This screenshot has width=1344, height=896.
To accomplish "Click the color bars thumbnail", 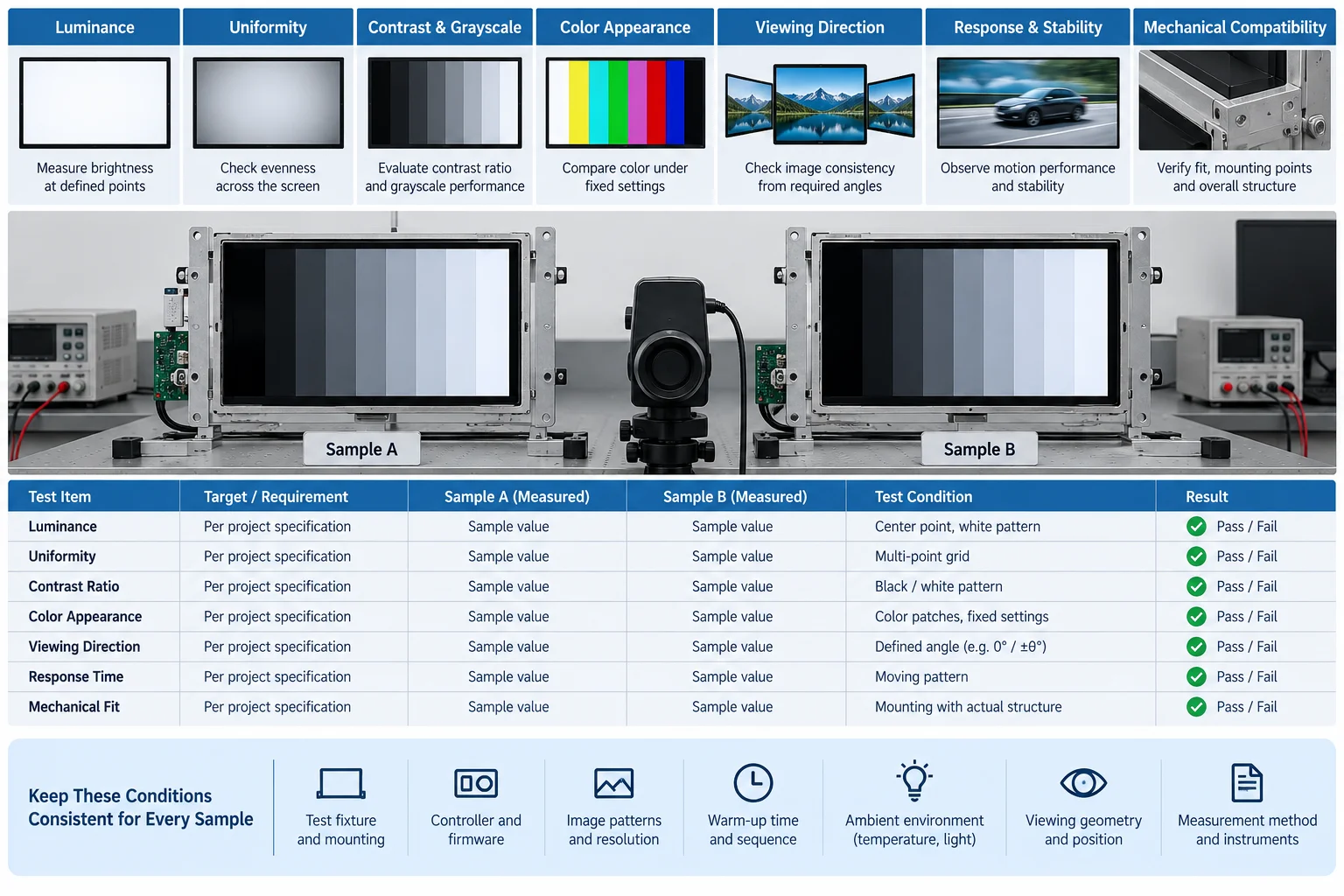I will click(625, 102).
